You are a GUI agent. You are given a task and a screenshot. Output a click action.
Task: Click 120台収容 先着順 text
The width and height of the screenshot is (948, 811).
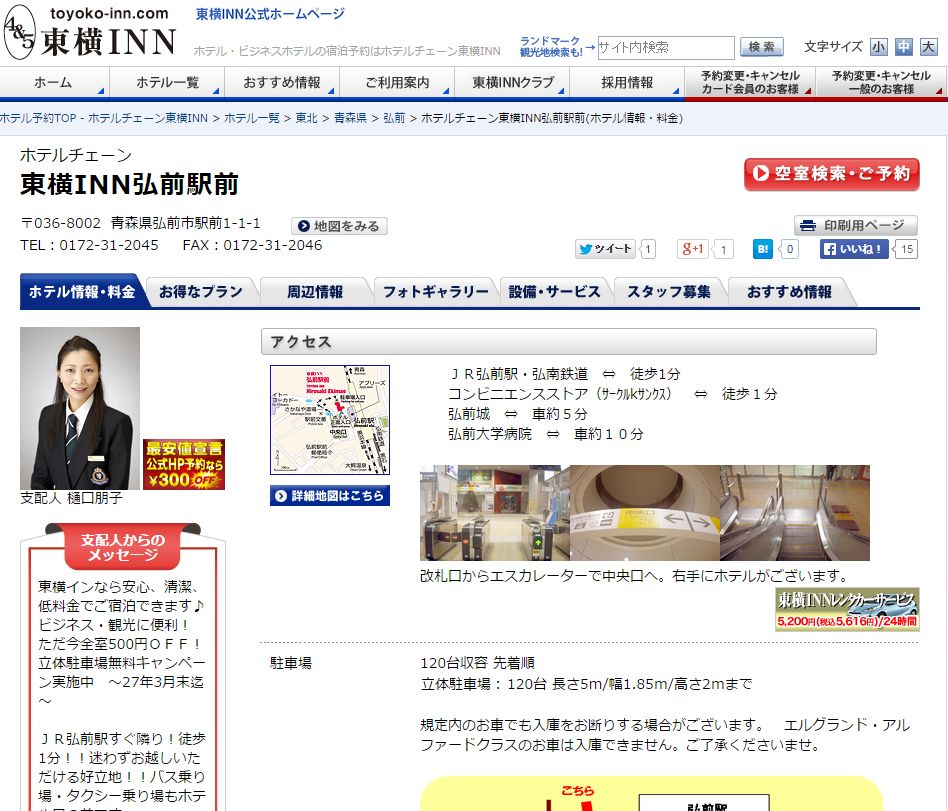(x=478, y=663)
